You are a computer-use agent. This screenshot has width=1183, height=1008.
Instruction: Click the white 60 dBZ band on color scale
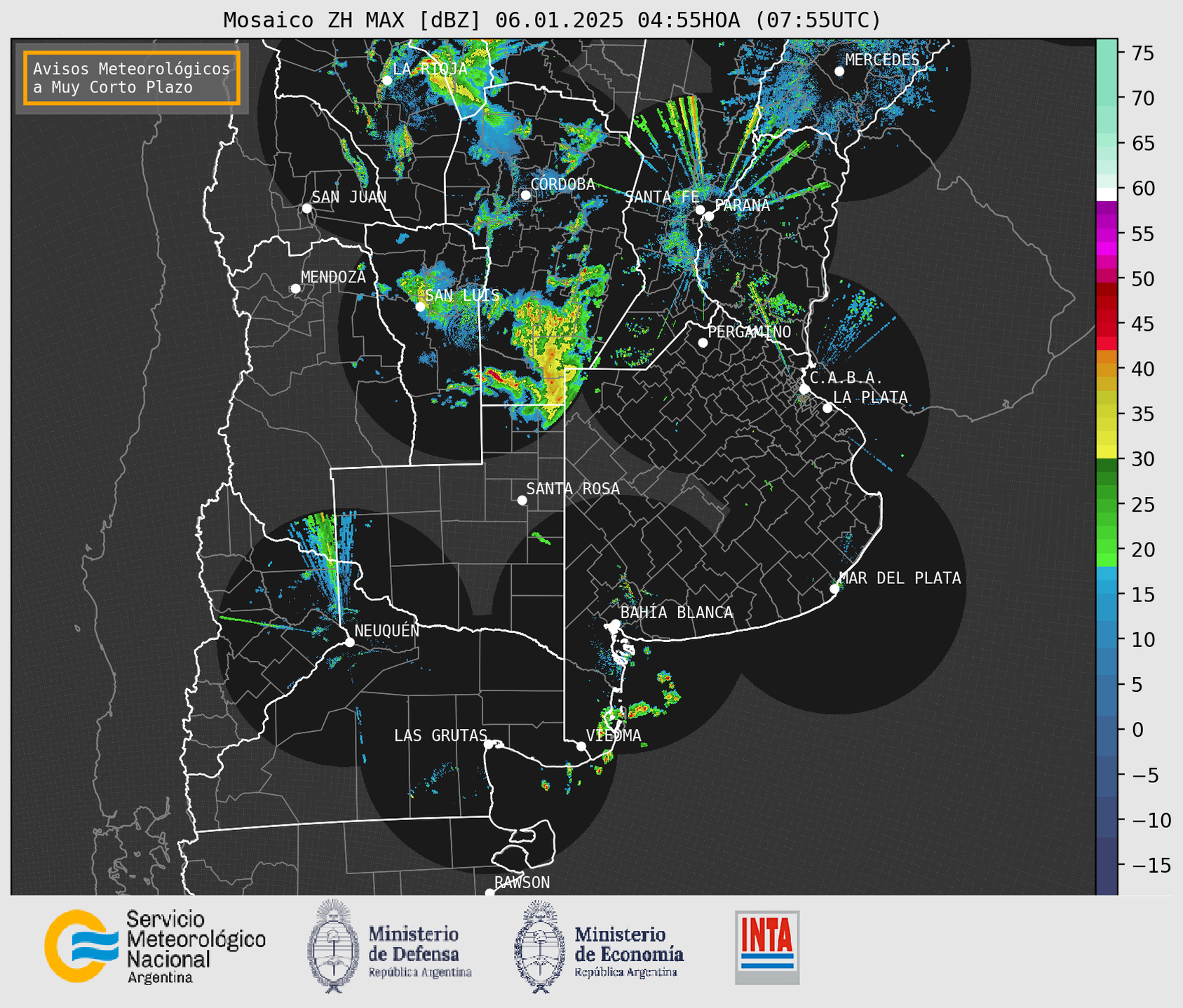1106,193
